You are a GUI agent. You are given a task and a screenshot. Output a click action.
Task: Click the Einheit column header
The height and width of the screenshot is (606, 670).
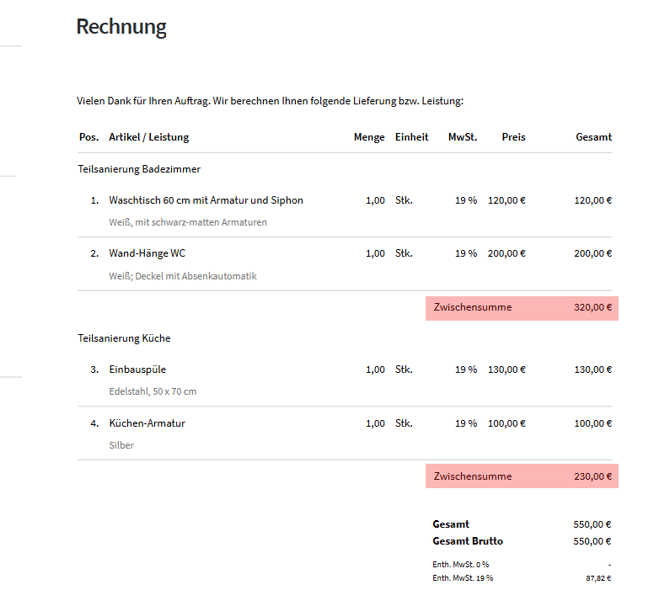click(412, 137)
